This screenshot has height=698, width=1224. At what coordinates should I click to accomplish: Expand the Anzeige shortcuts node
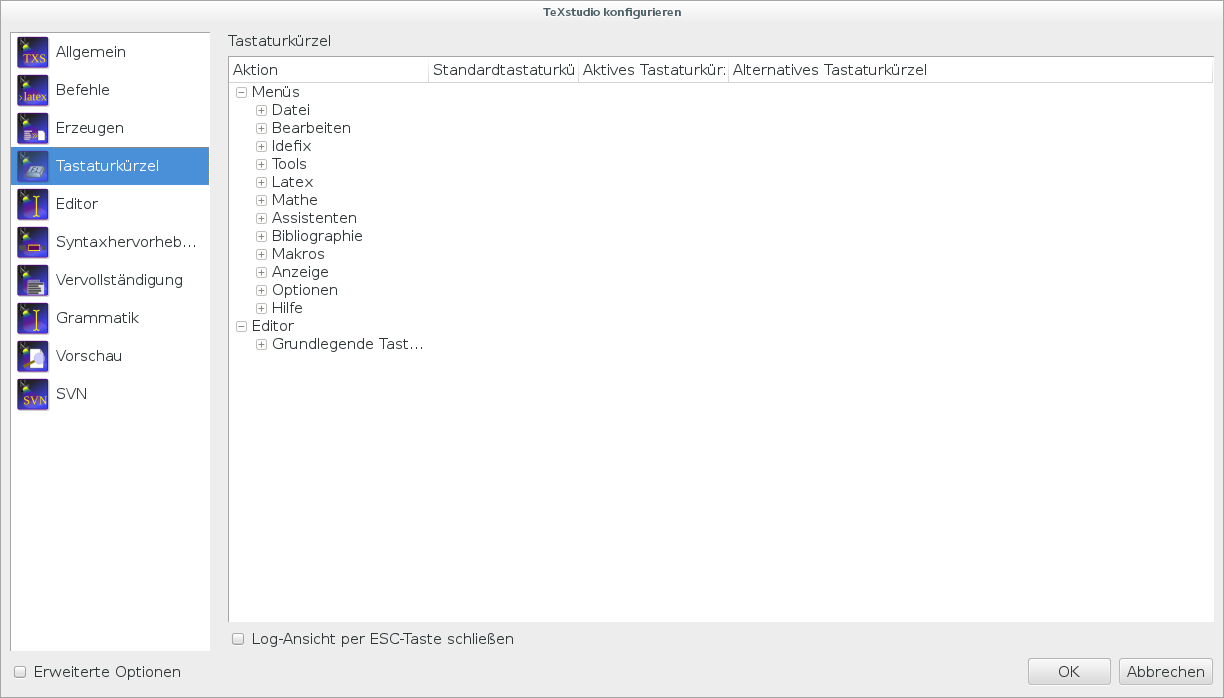point(261,272)
